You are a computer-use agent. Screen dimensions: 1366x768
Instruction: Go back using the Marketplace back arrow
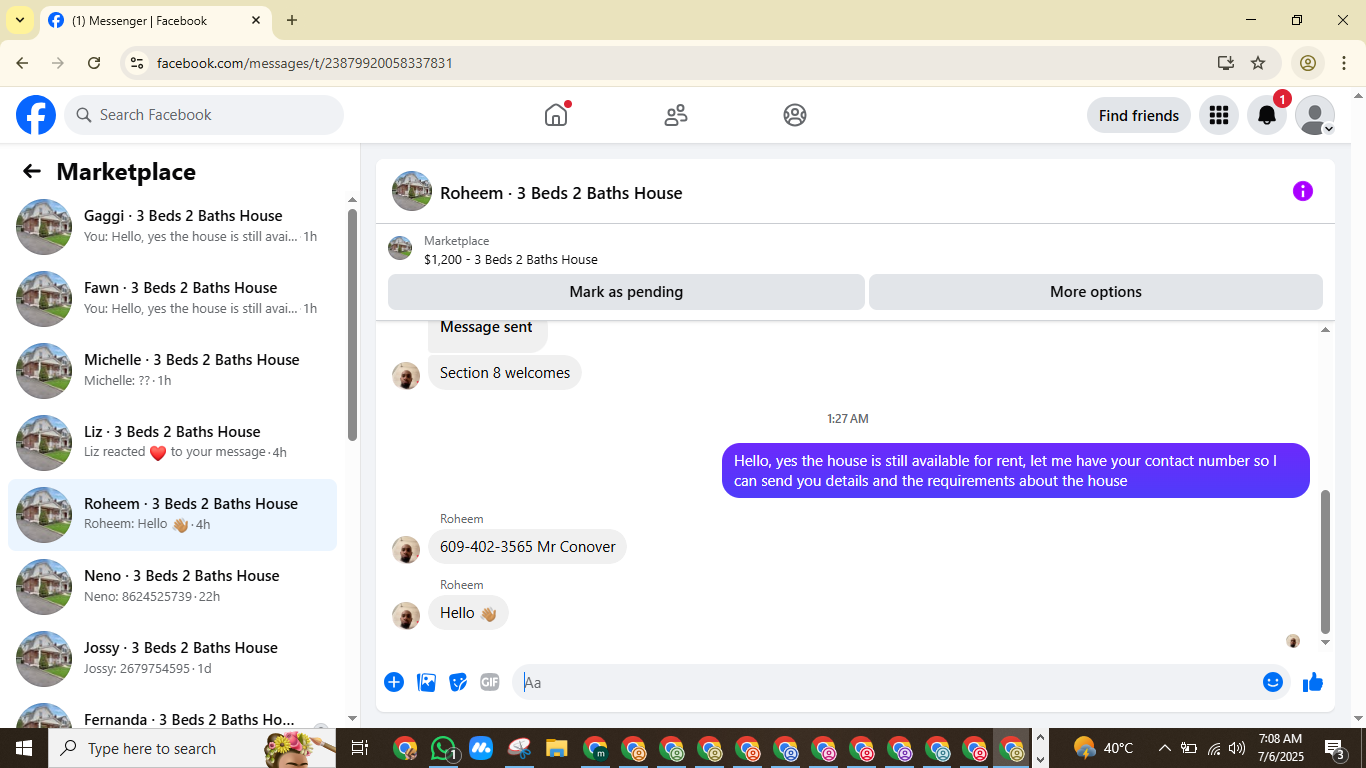pos(32,171)
